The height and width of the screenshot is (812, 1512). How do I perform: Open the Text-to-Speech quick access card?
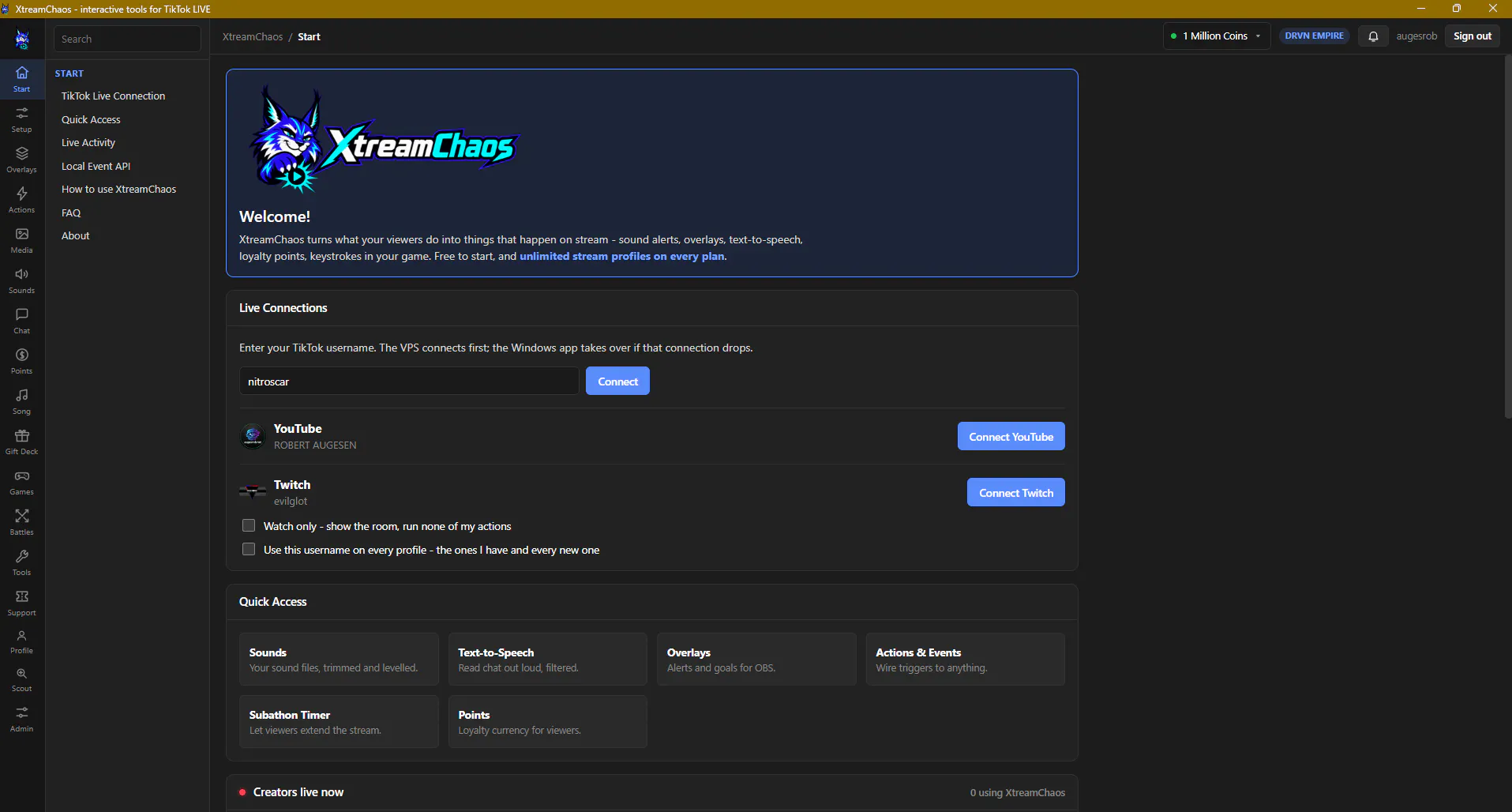coord(548,660)
